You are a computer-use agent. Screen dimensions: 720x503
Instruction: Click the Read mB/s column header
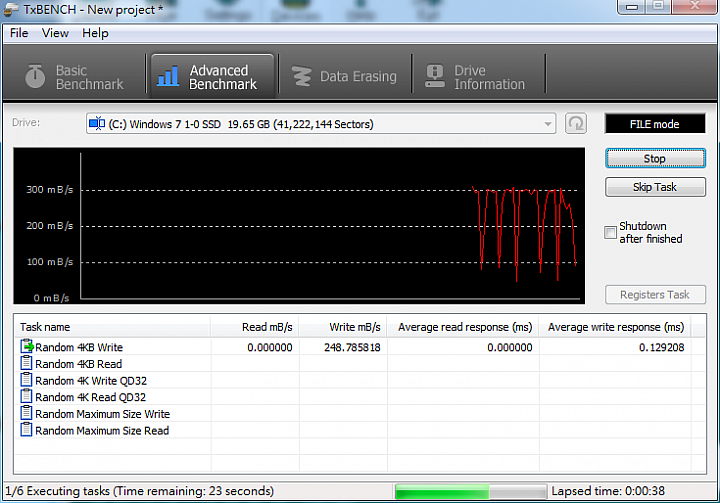pyautogui.click(x=255, y=327)
